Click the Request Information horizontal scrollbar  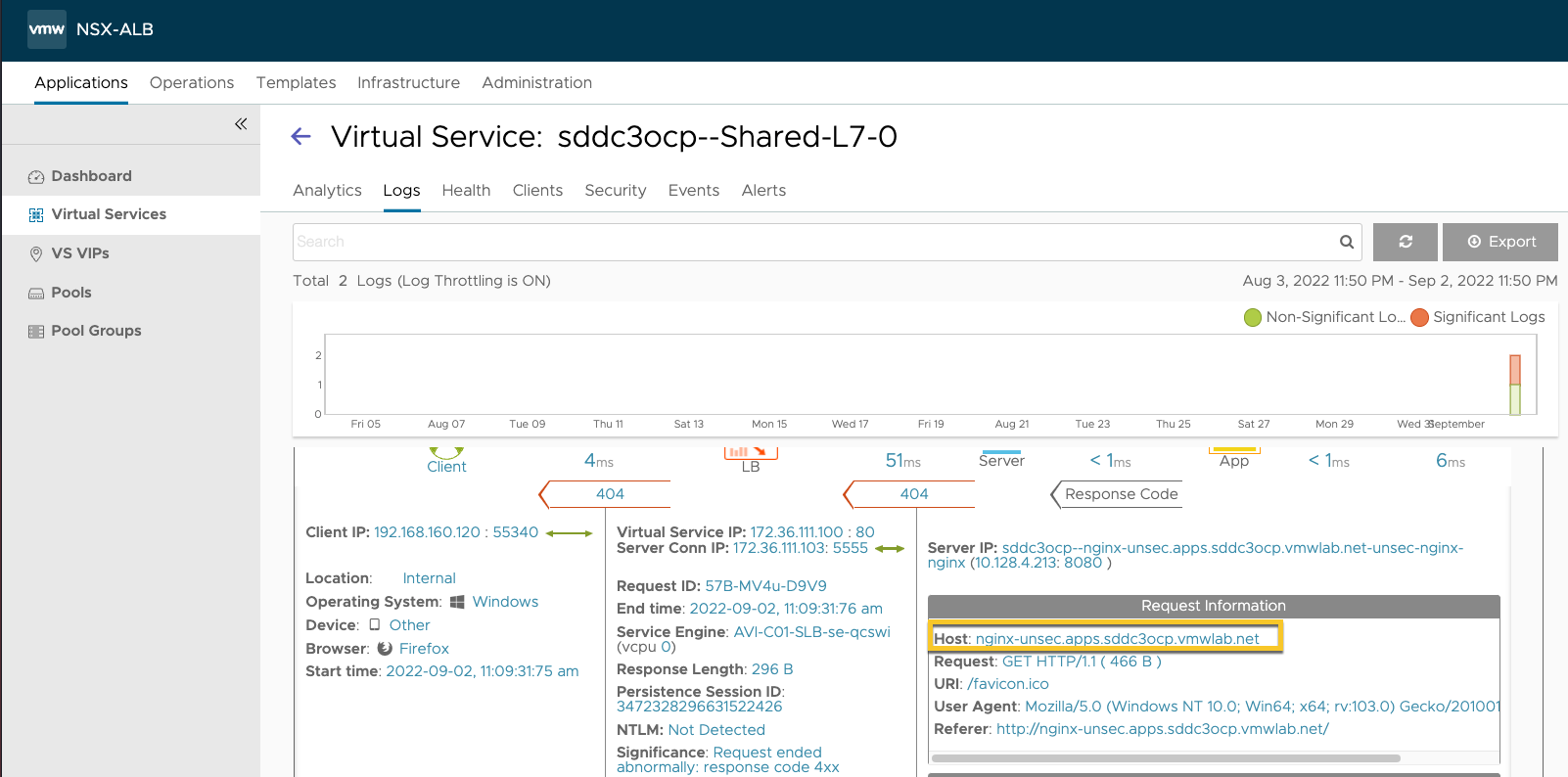pyautogui.click(x=1165, y=757)
